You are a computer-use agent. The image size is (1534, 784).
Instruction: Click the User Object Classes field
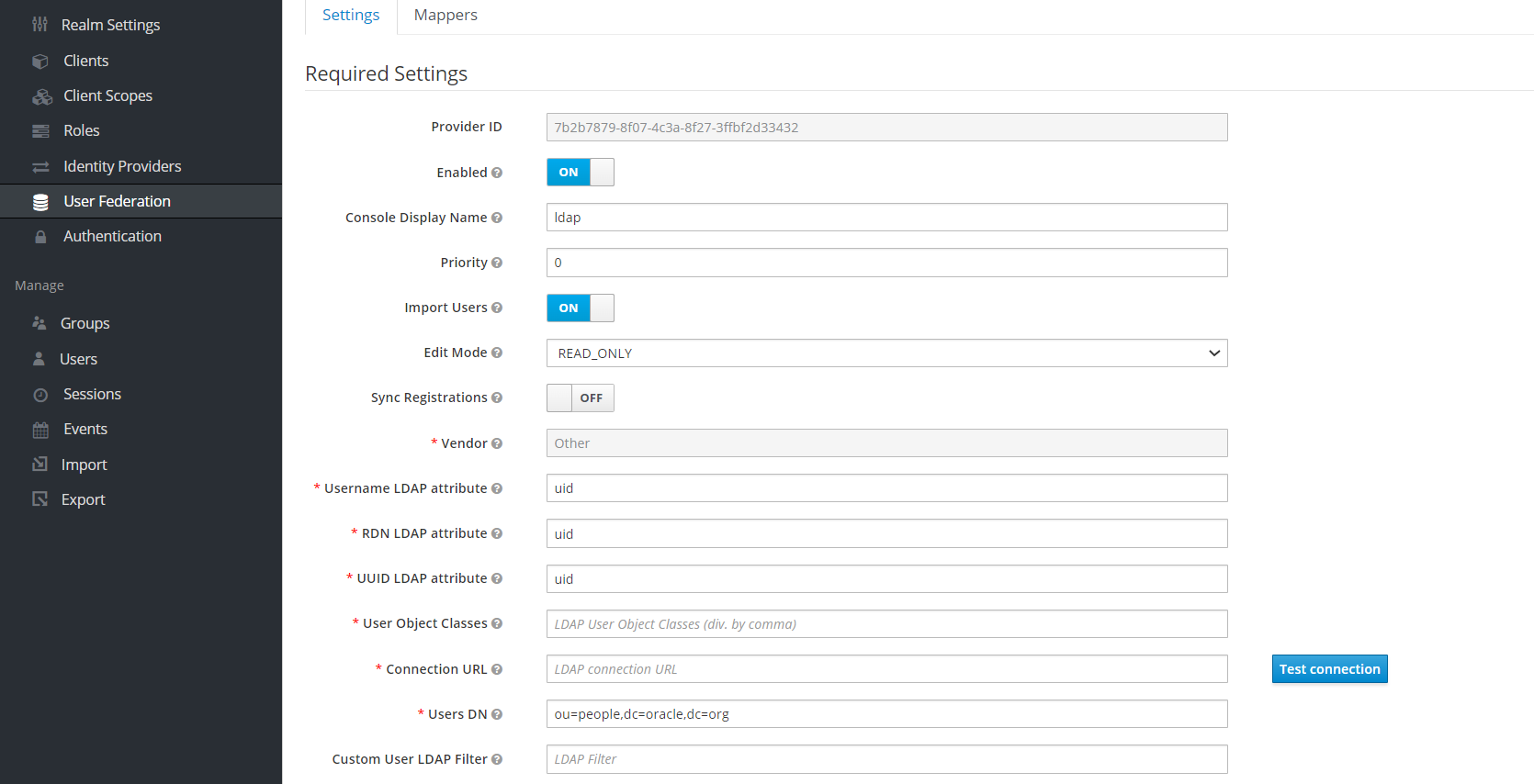pyautogui.click(x=886, y=623)
